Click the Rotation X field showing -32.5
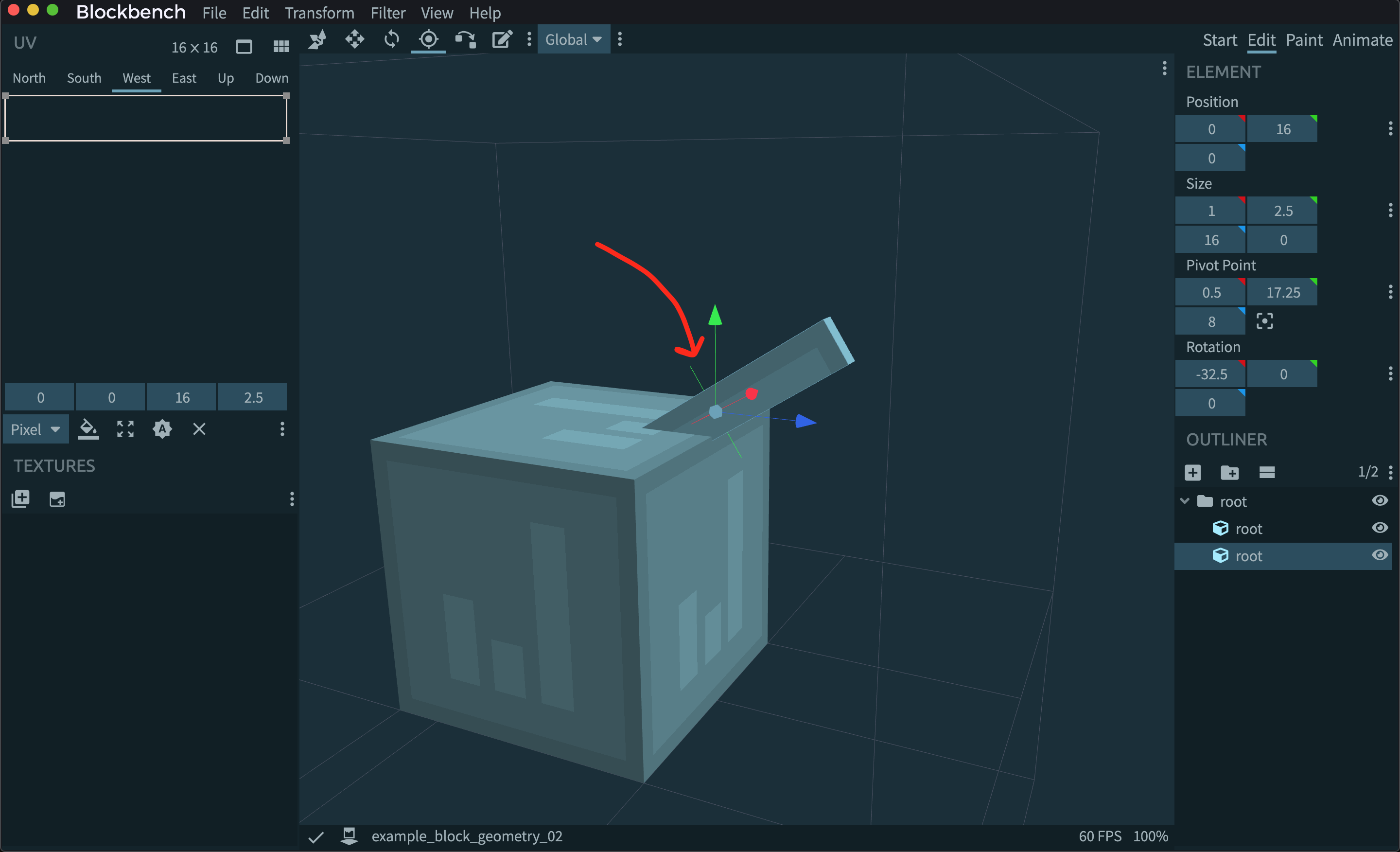 [1211, 374]
